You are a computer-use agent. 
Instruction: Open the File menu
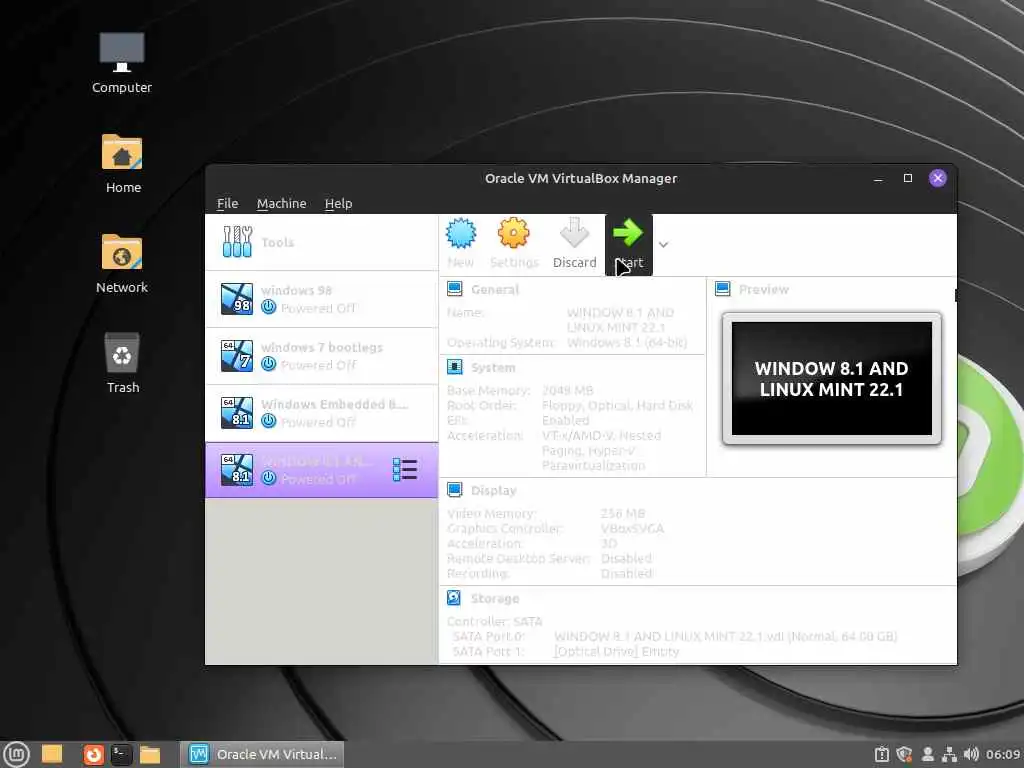(x=227, y=203)
